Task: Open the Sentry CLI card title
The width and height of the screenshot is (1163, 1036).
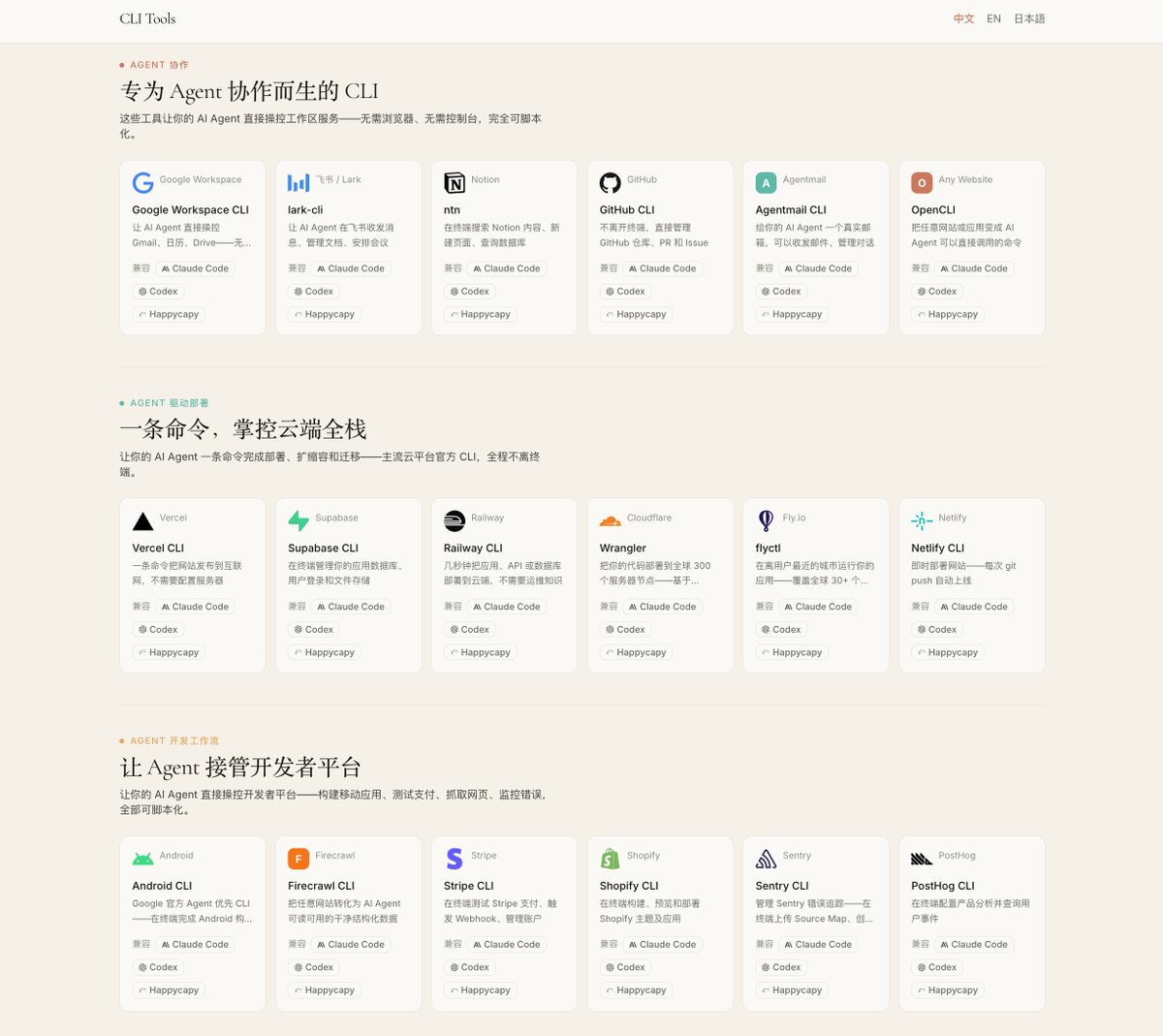Action: pos(782,886)
